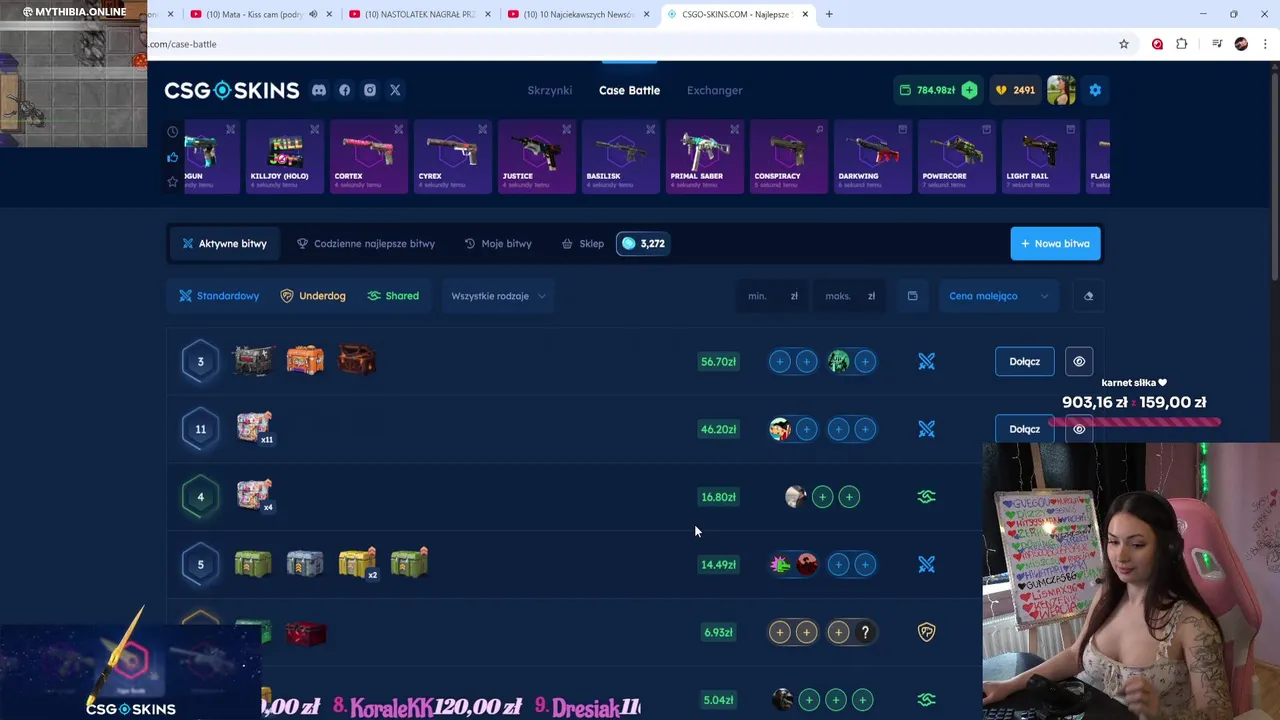
Task: Click the case marked x11 in 11-round battle
Action: coord(254,427)
